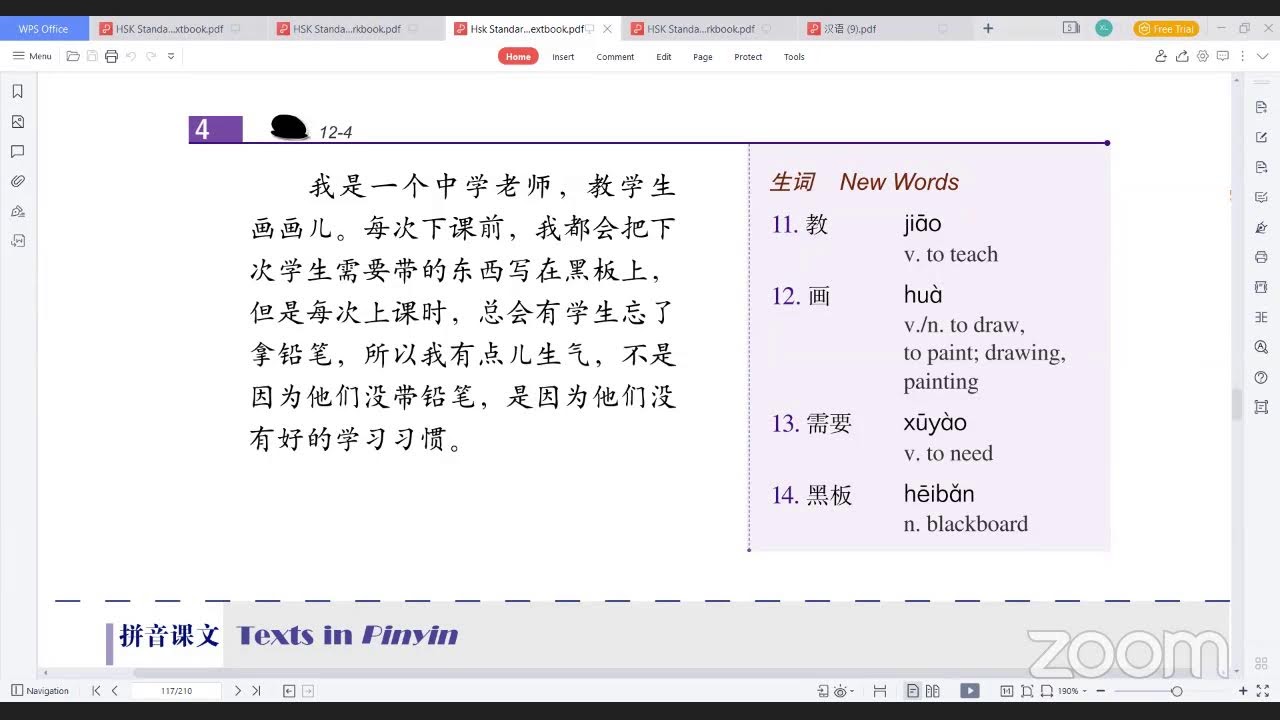Open settings gear icon at top right
Image resolution: width=1280 pixels, height=720 pixels.
(1203, 56)
